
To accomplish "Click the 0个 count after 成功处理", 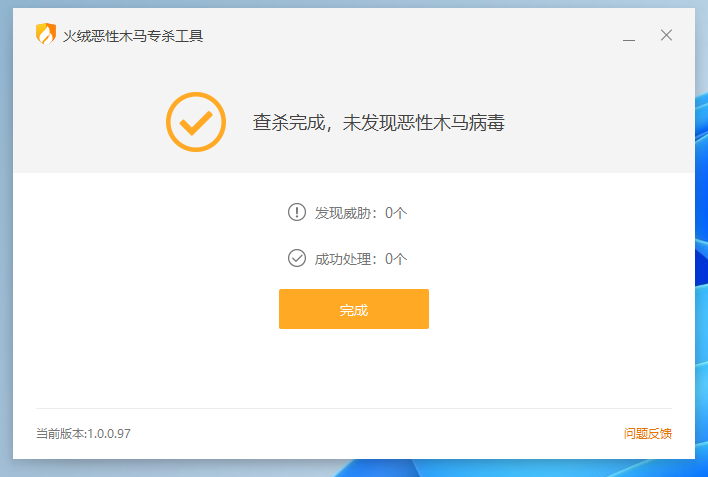I will [396, 259].
